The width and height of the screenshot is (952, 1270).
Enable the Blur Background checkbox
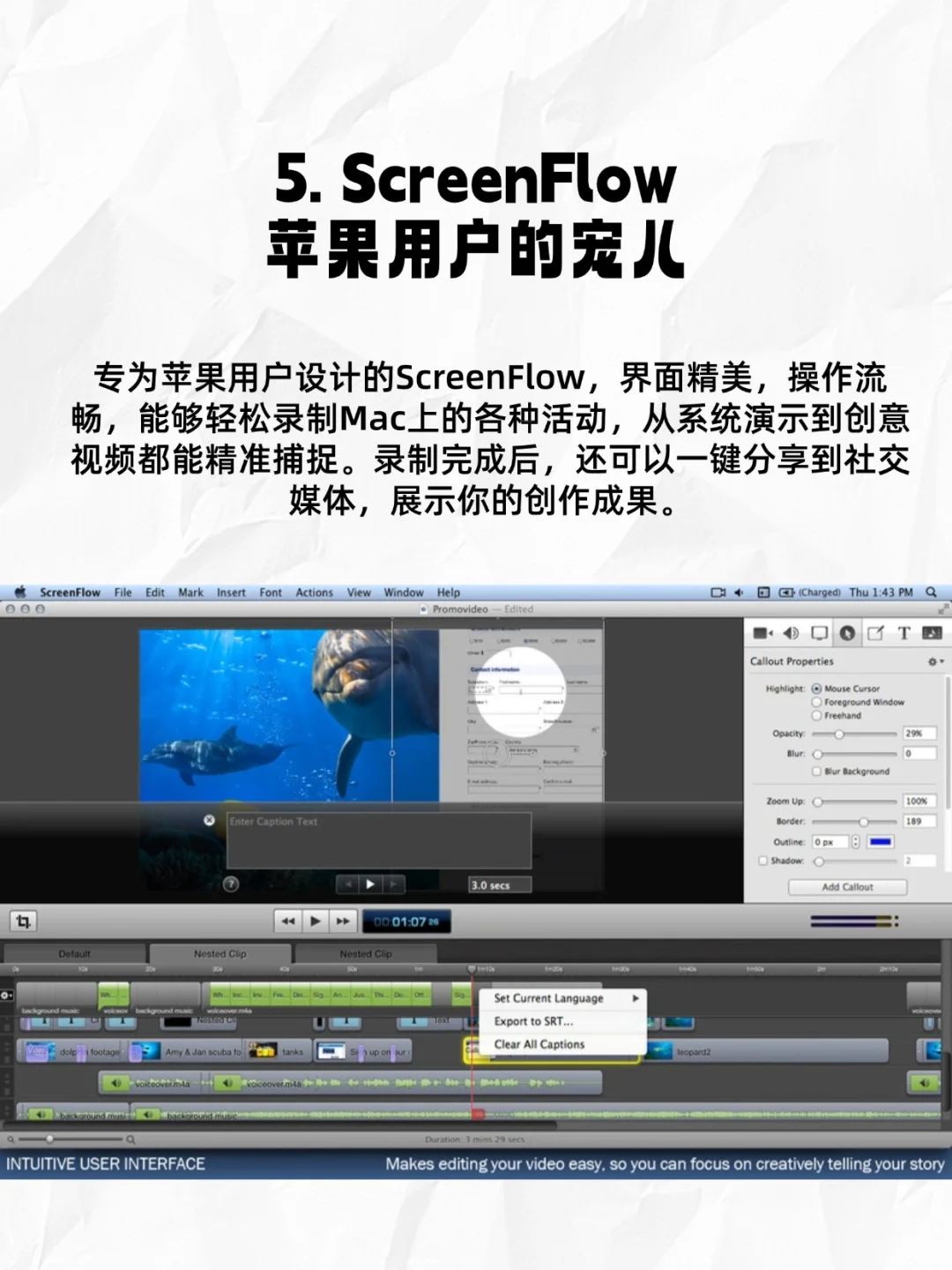[816, 772]
